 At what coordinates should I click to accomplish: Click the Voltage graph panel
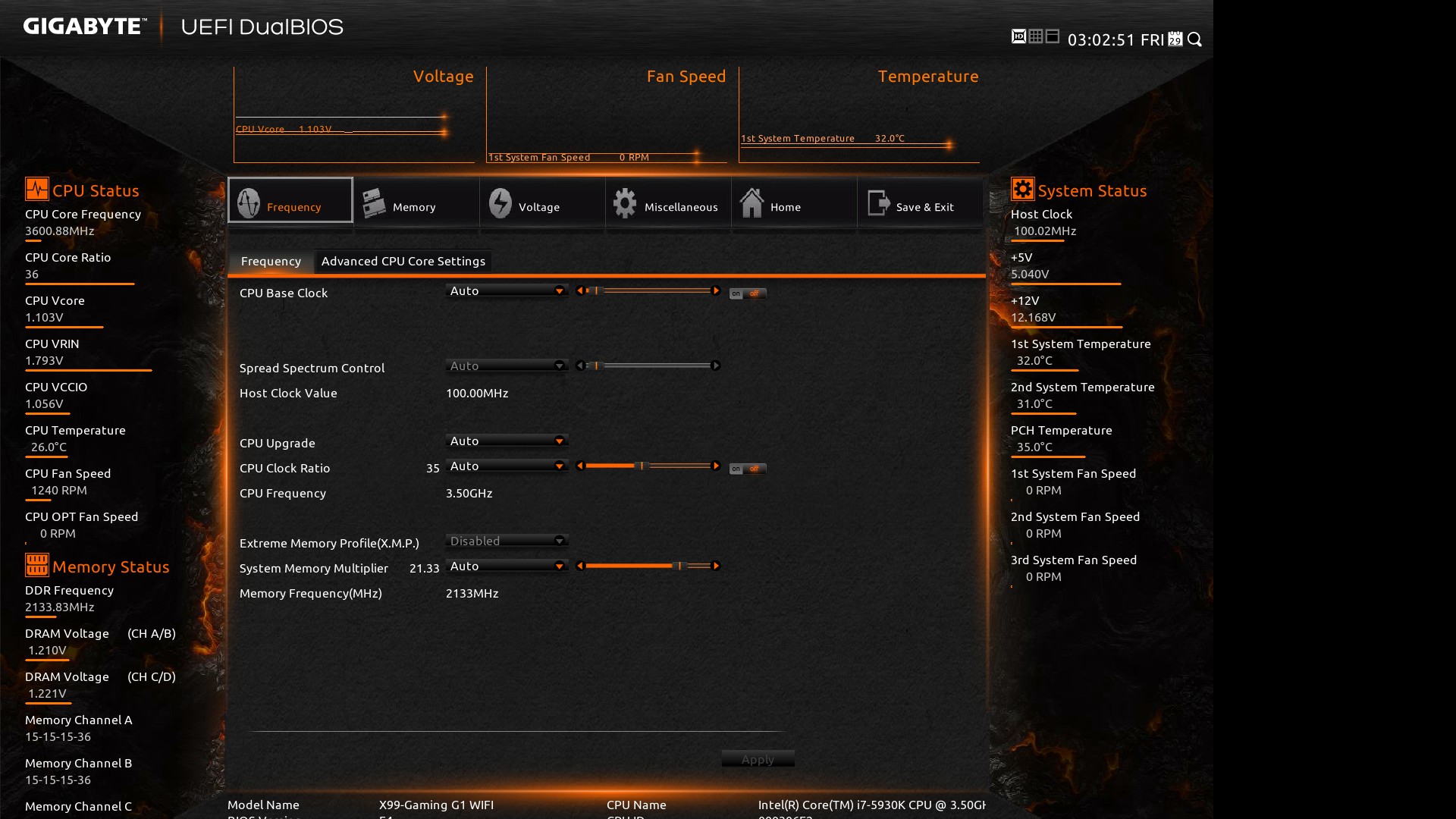(x=354, y=115)
